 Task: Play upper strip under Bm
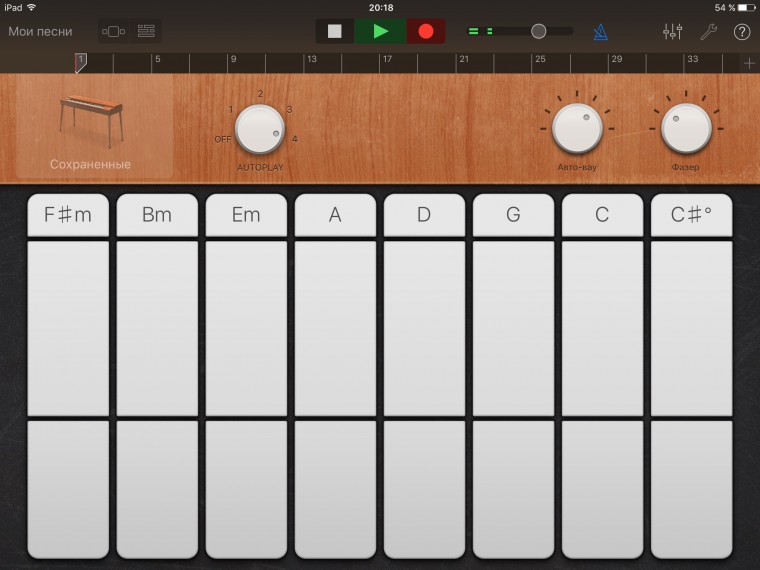coord(157,328)
